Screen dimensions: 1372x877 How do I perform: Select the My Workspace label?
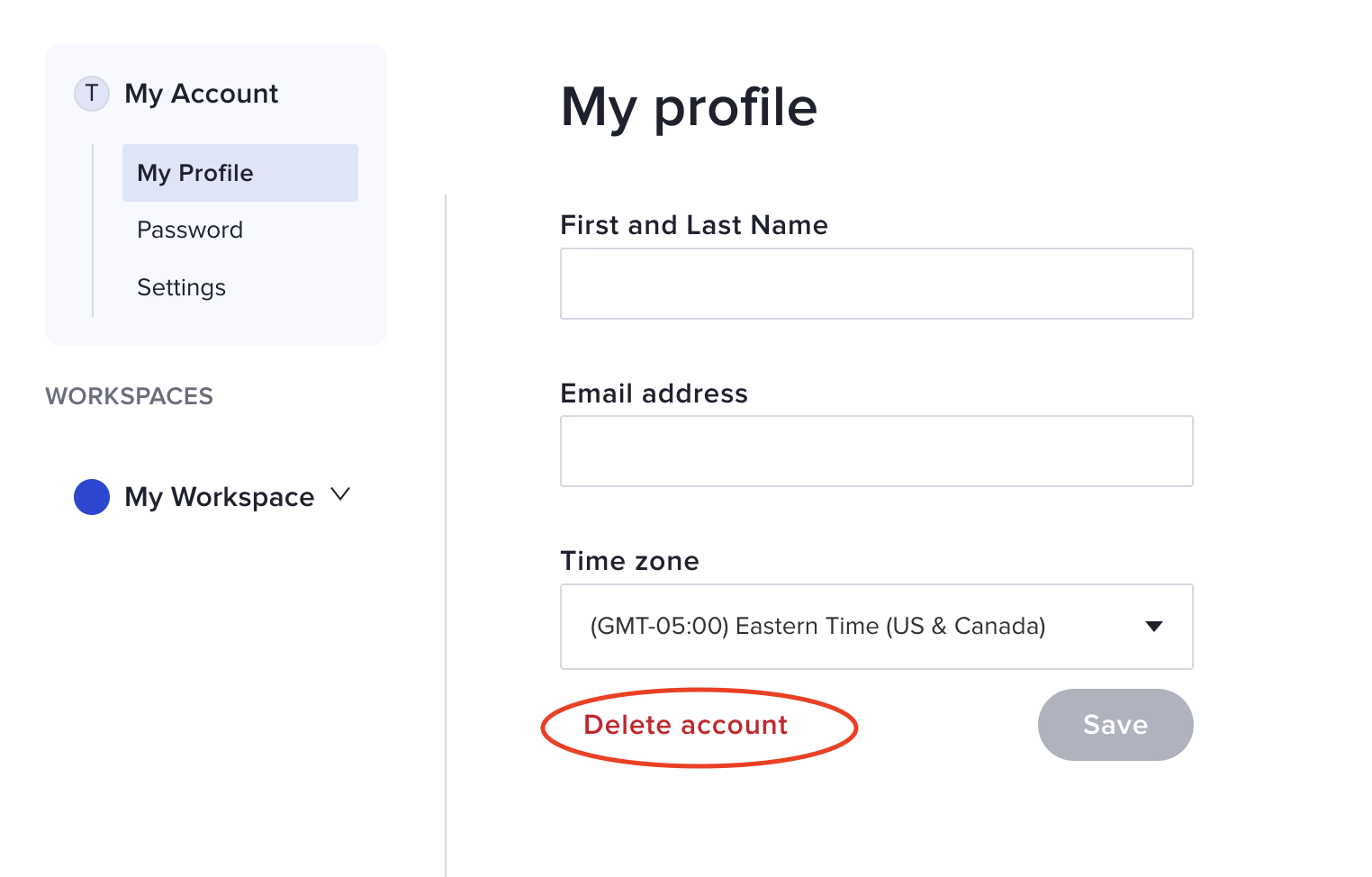click(219, 497)
